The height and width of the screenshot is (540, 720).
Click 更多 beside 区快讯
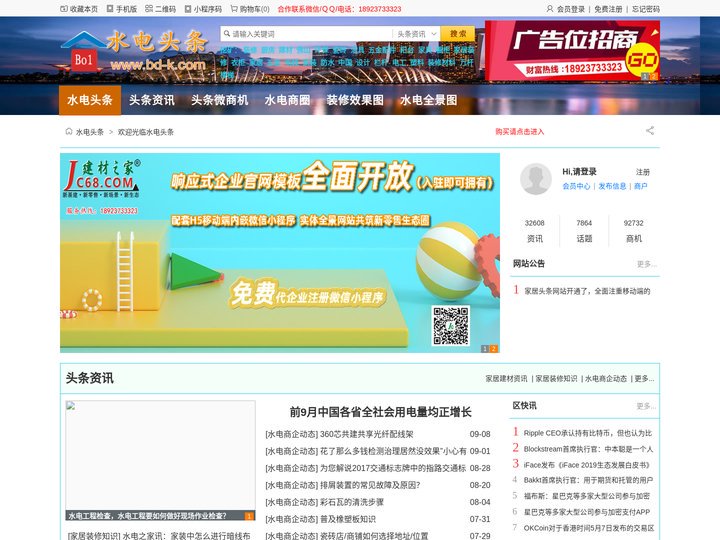pyautogui.click(x=647, y=406)
